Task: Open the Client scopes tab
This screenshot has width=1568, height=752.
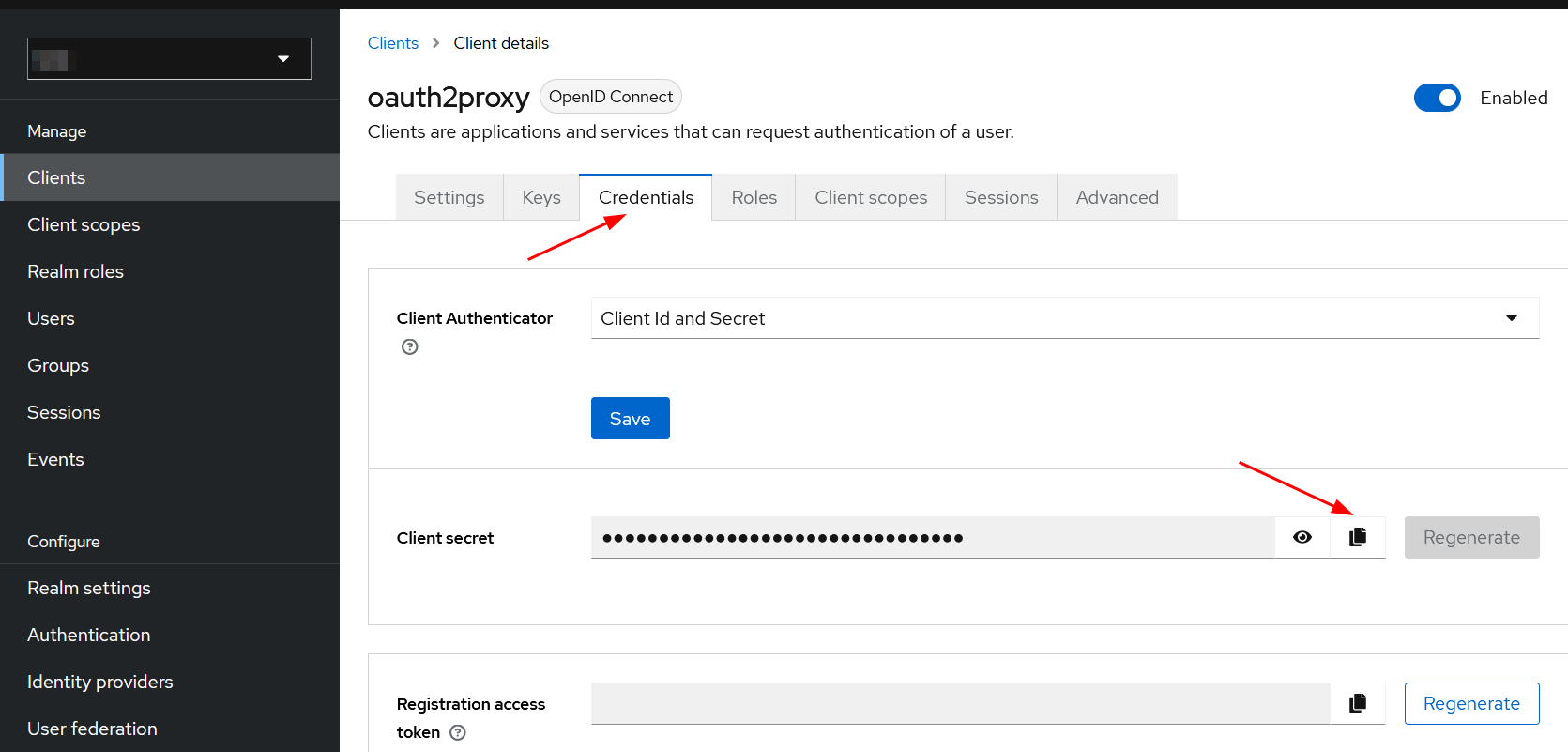Action: click(x=871, y=197)
